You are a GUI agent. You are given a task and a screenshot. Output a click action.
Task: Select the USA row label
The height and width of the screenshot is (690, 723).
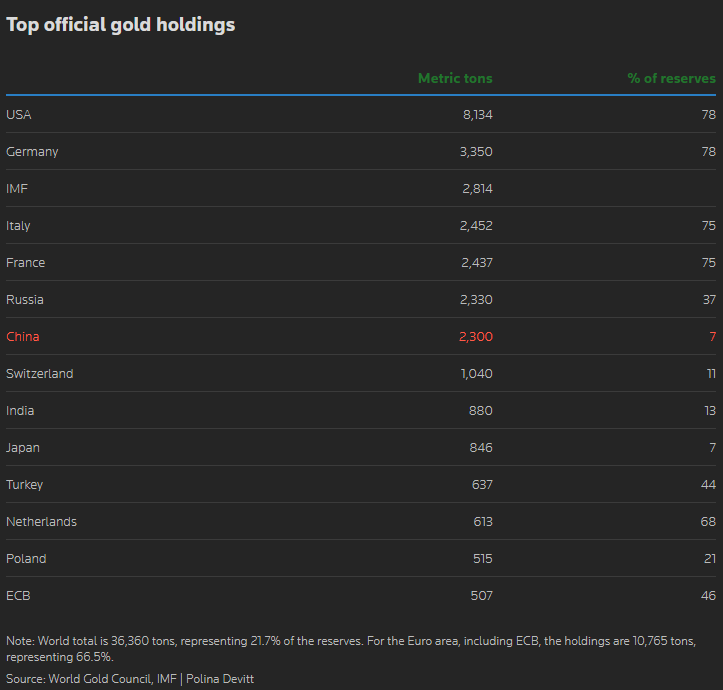click(x=19, y=115)
